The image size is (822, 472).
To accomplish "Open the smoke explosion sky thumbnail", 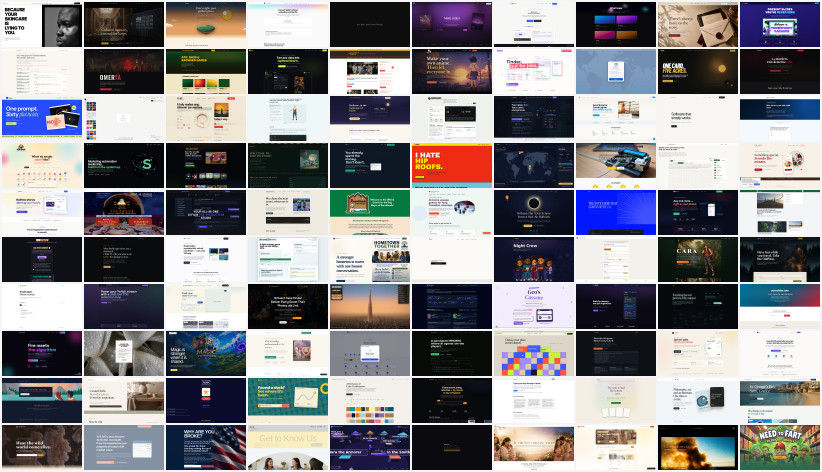I will tap(698, 447).
